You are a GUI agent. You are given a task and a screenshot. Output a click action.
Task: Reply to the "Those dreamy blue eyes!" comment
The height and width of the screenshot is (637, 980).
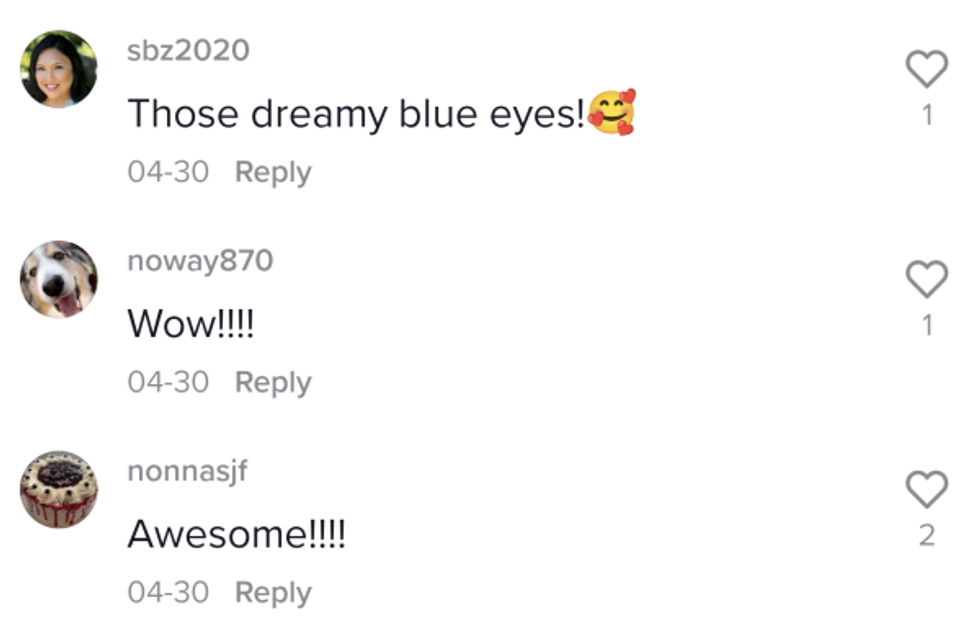273,172
